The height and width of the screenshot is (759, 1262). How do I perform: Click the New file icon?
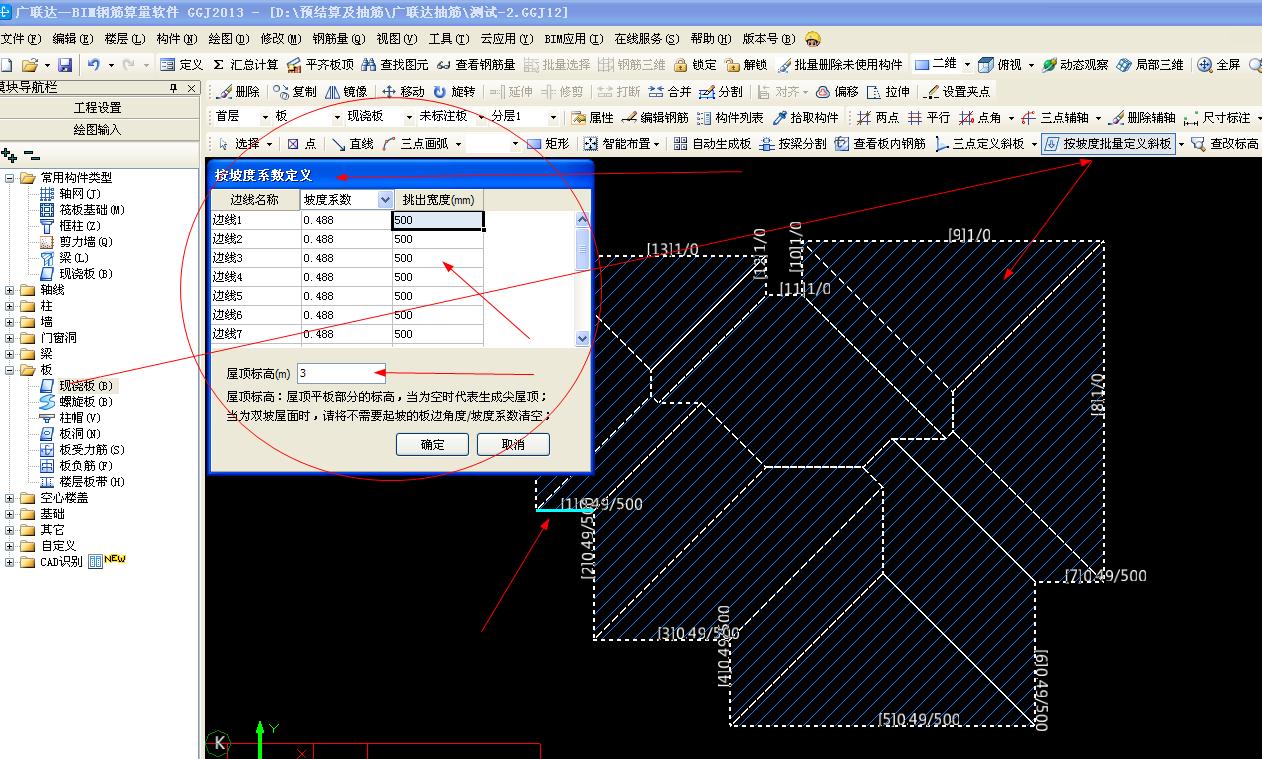pos(6,65)
